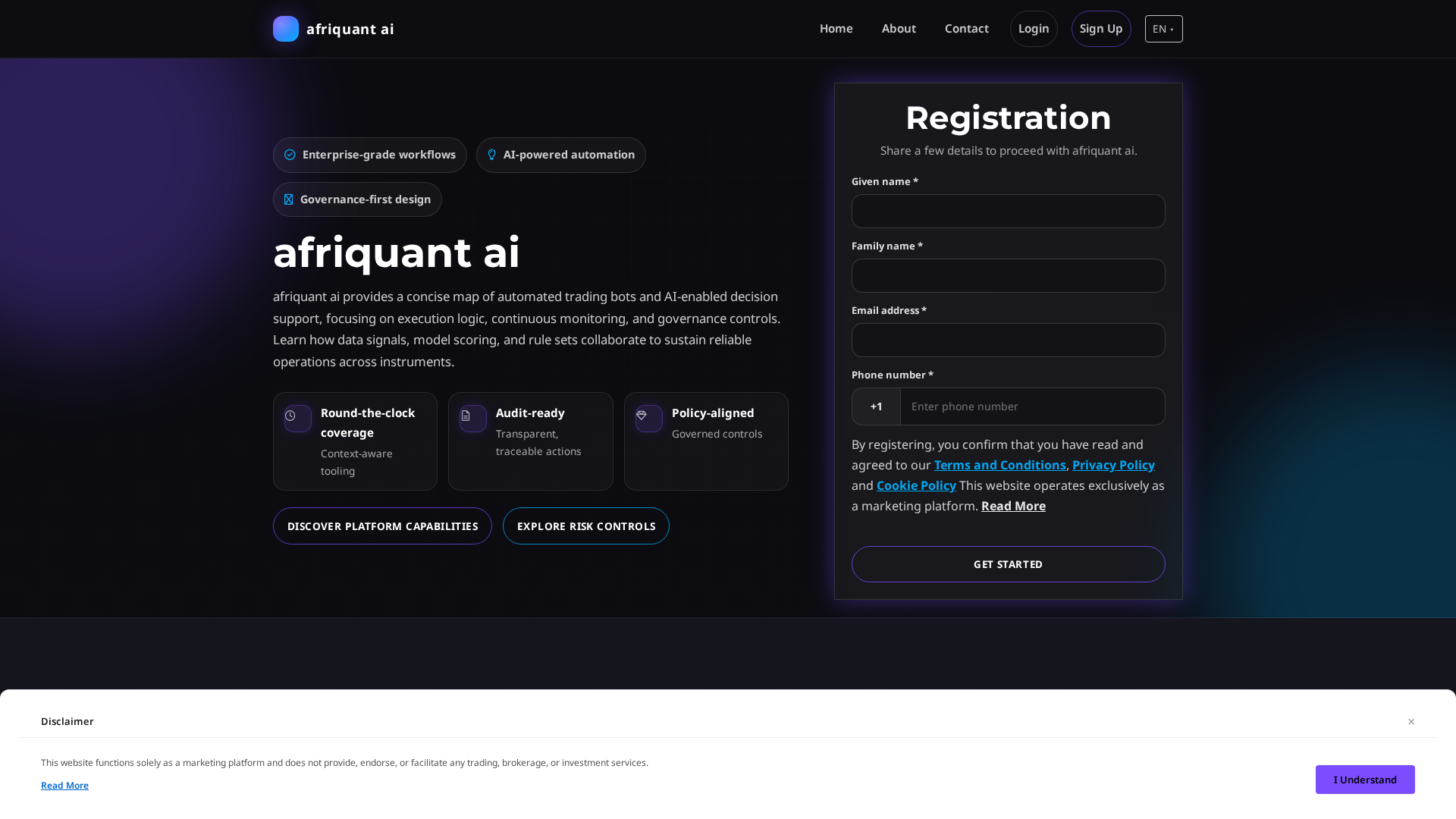Open the Cookie Policy link
The image size is (1456, 819).
916,485
